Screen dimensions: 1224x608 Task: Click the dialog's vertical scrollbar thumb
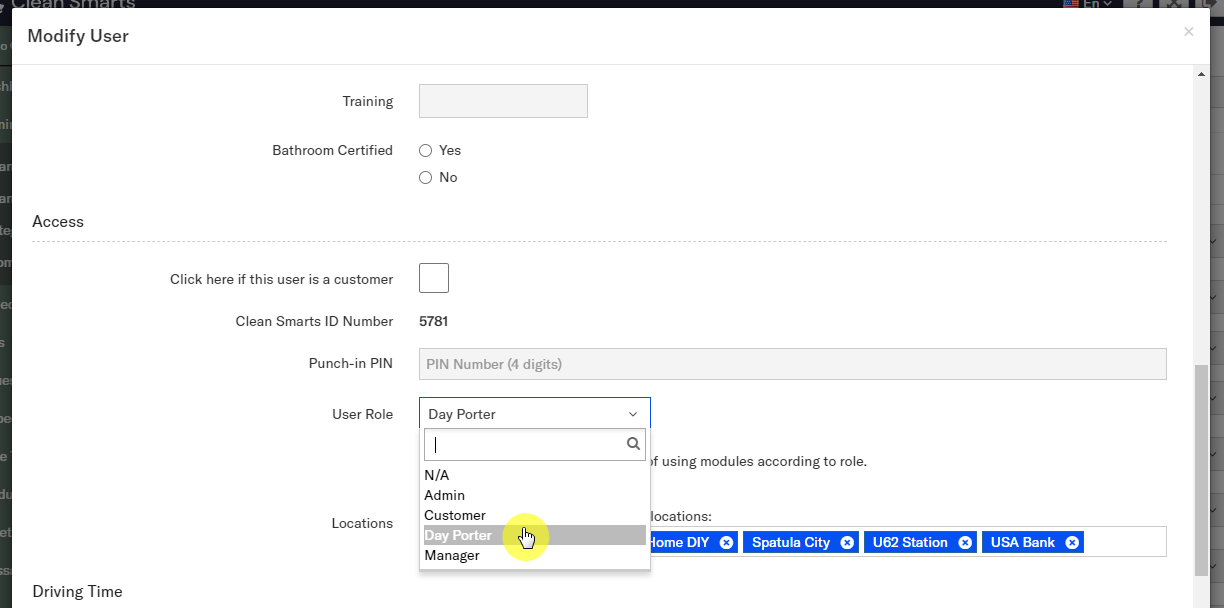click(1202, 470)
